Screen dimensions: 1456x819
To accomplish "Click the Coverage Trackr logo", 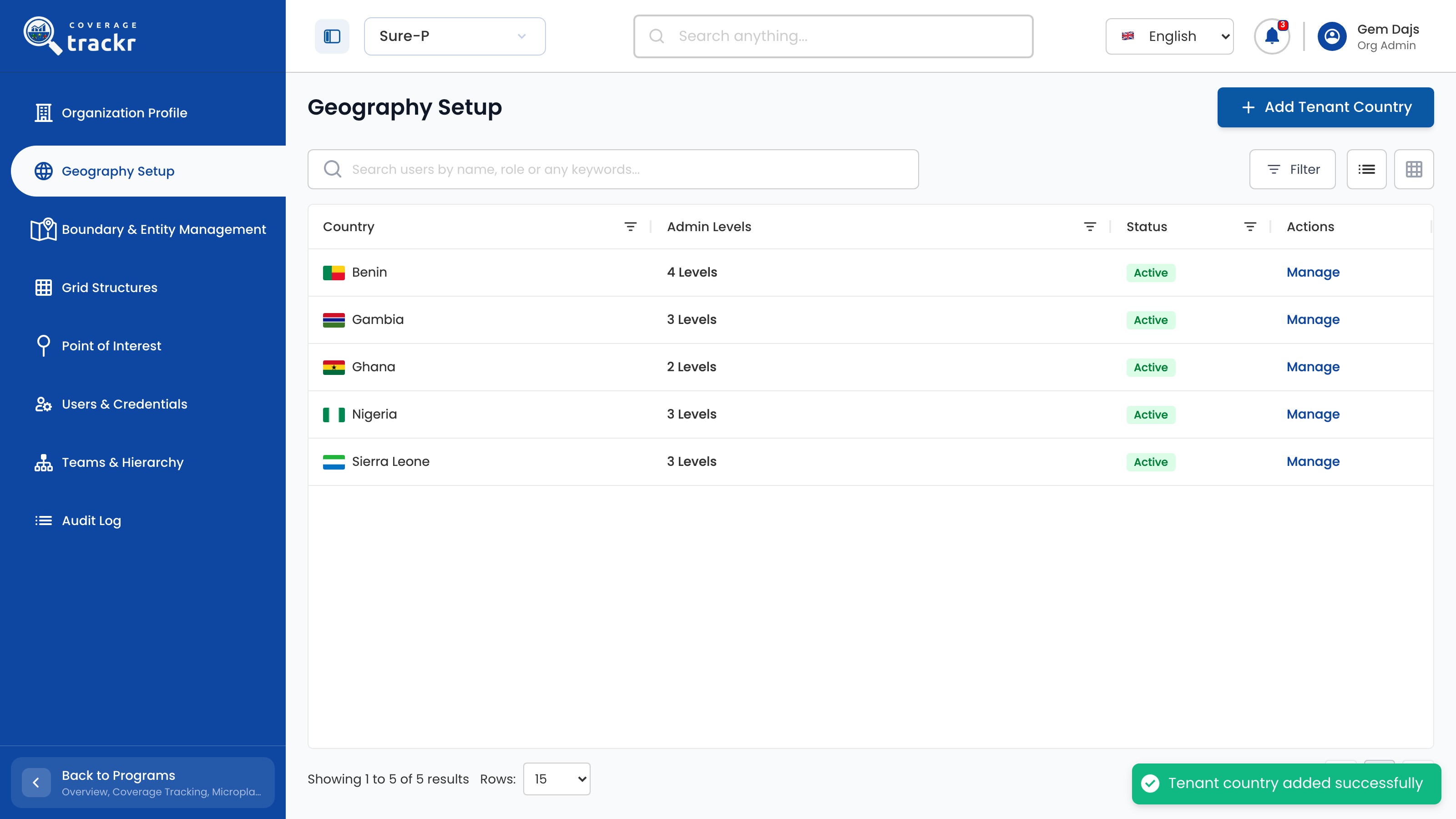I will tap(80, 35).
